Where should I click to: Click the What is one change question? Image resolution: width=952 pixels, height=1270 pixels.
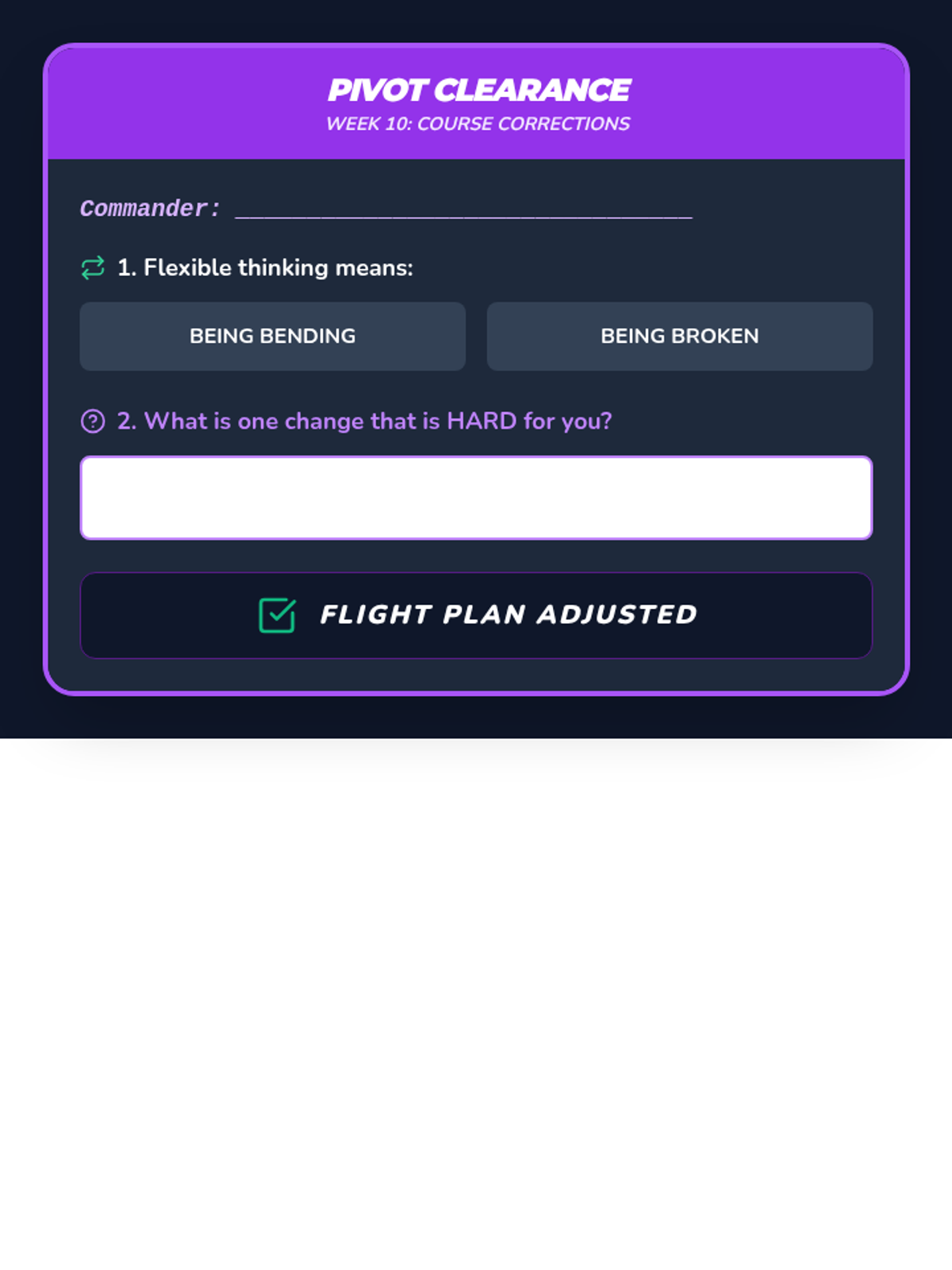[x=365, y=421]
